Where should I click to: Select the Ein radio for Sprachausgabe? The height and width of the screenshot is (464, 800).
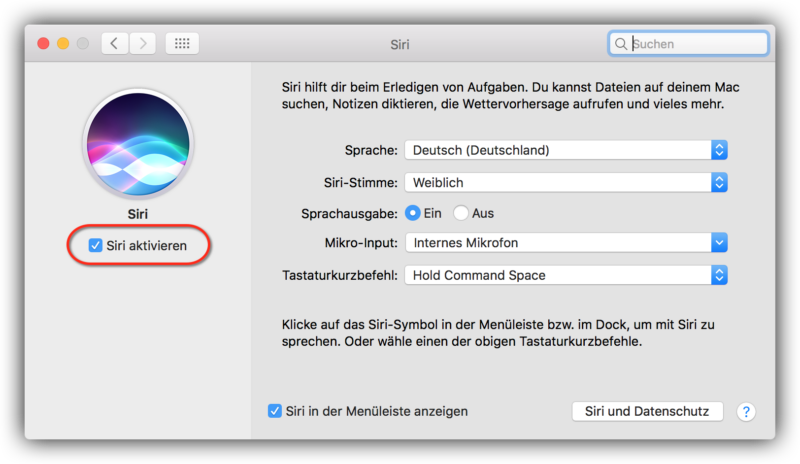[412, 213]
